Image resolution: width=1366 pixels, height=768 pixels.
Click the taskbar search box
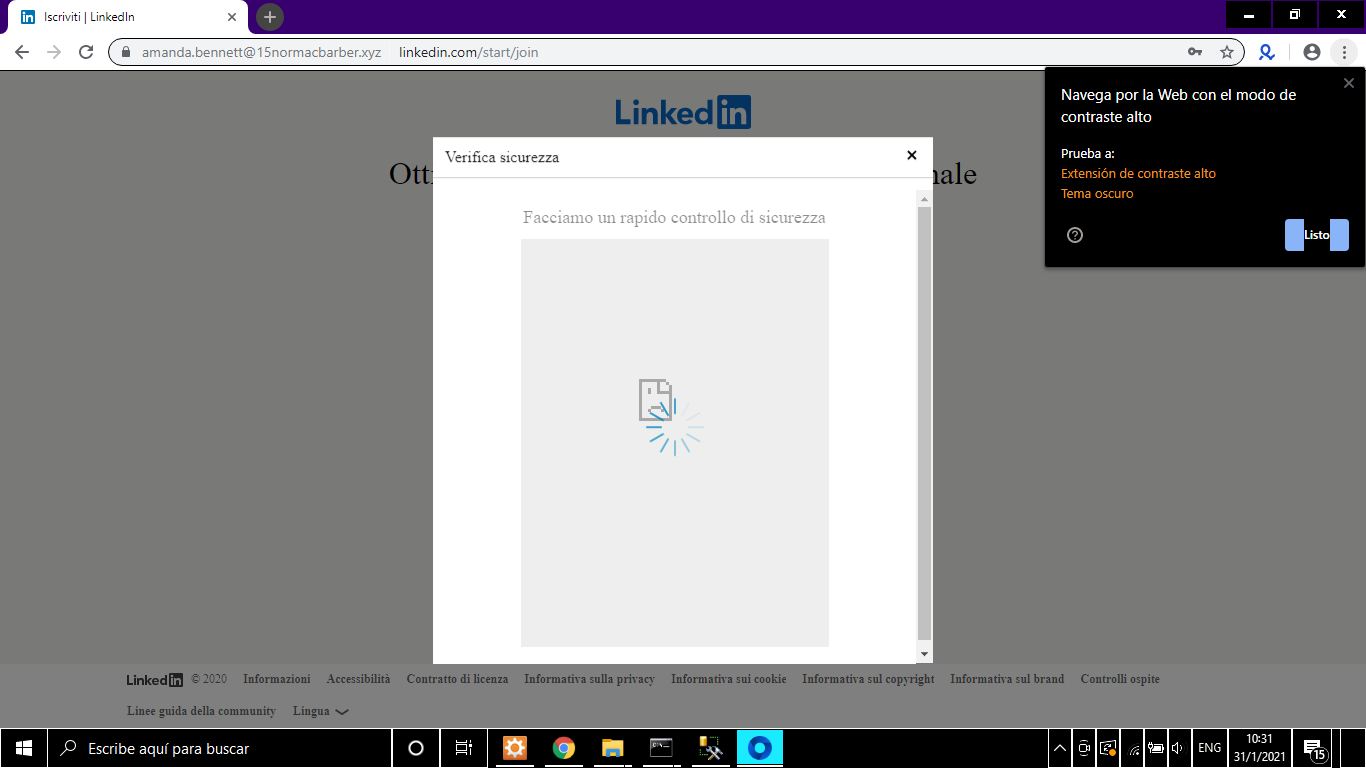point(219,748)
